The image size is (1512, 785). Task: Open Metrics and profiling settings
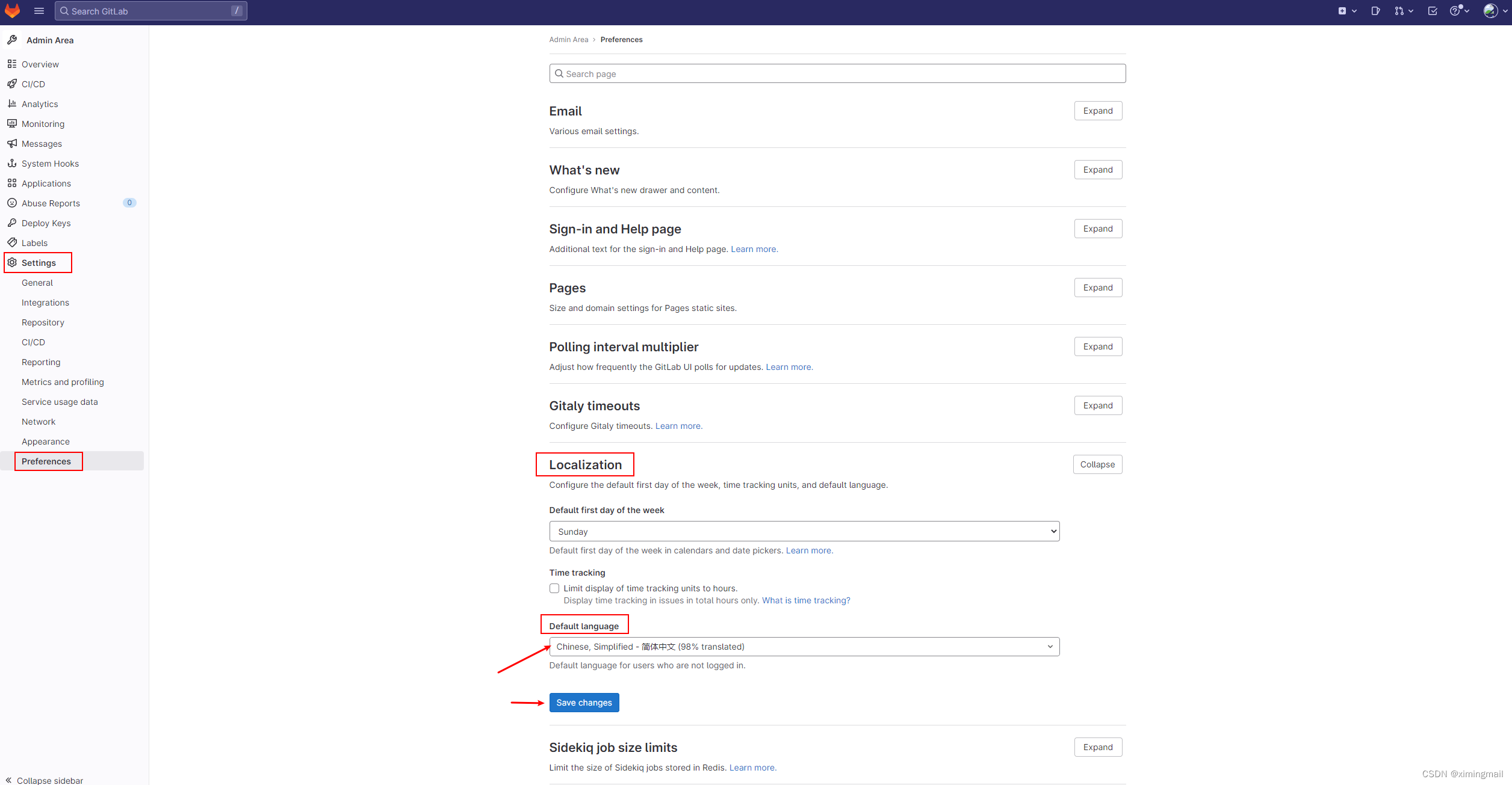[x=63, y=382]
